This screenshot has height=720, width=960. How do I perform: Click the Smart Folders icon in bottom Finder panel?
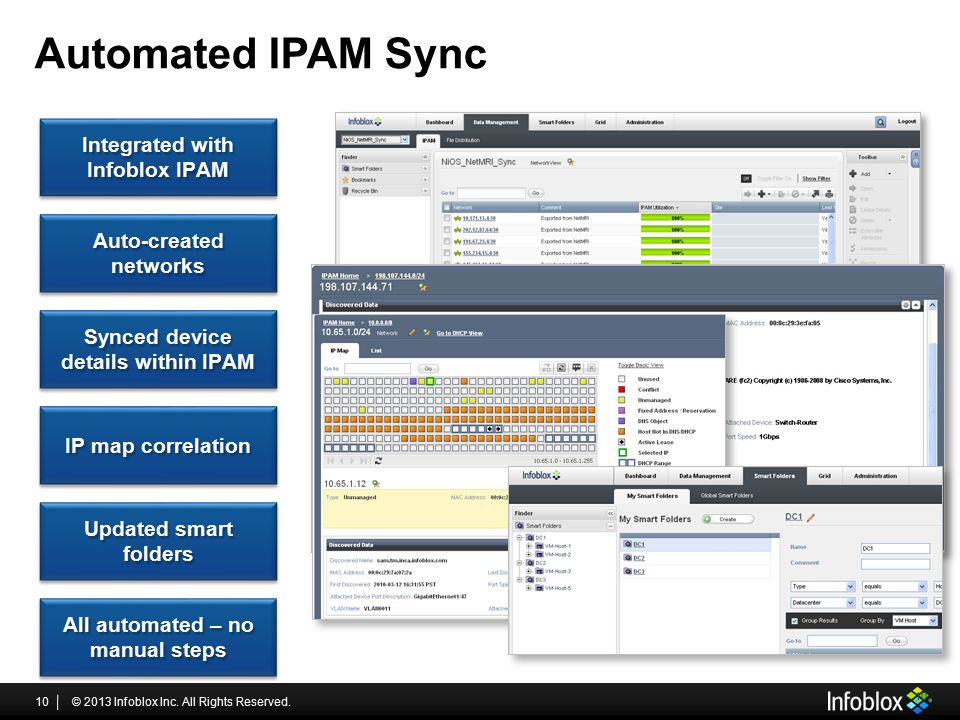coord(520,526)
